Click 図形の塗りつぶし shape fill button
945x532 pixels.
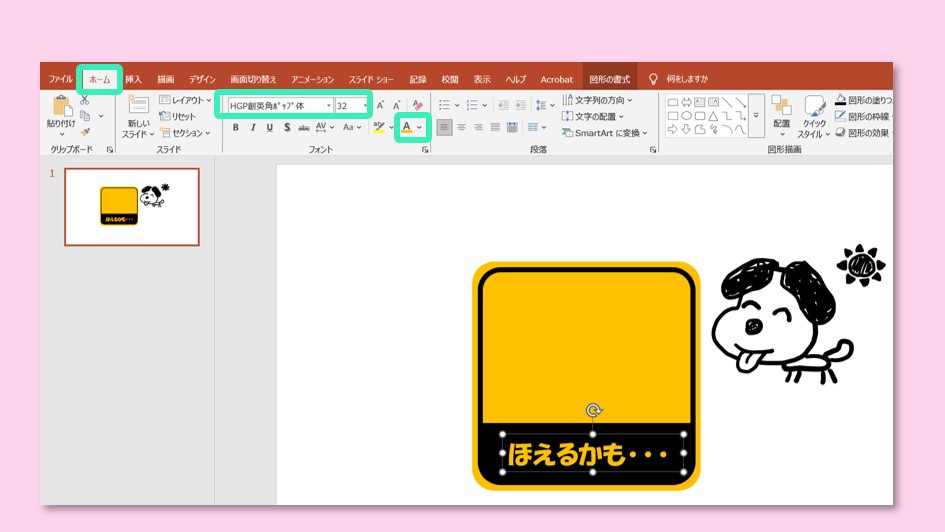point(864,100)
